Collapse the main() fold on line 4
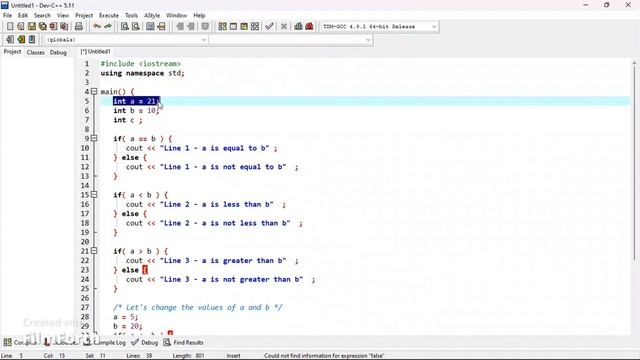This screenshot has width=640, height=360. [94, 91]
